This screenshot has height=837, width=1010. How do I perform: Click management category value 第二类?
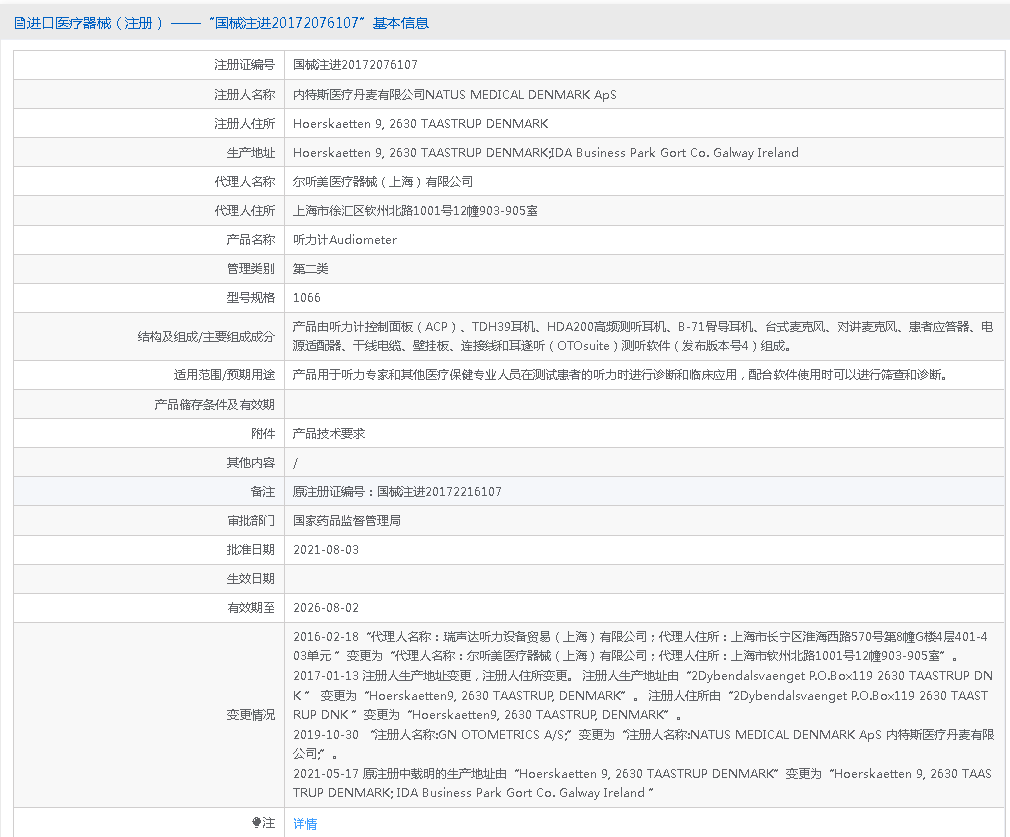coord(310,269)
